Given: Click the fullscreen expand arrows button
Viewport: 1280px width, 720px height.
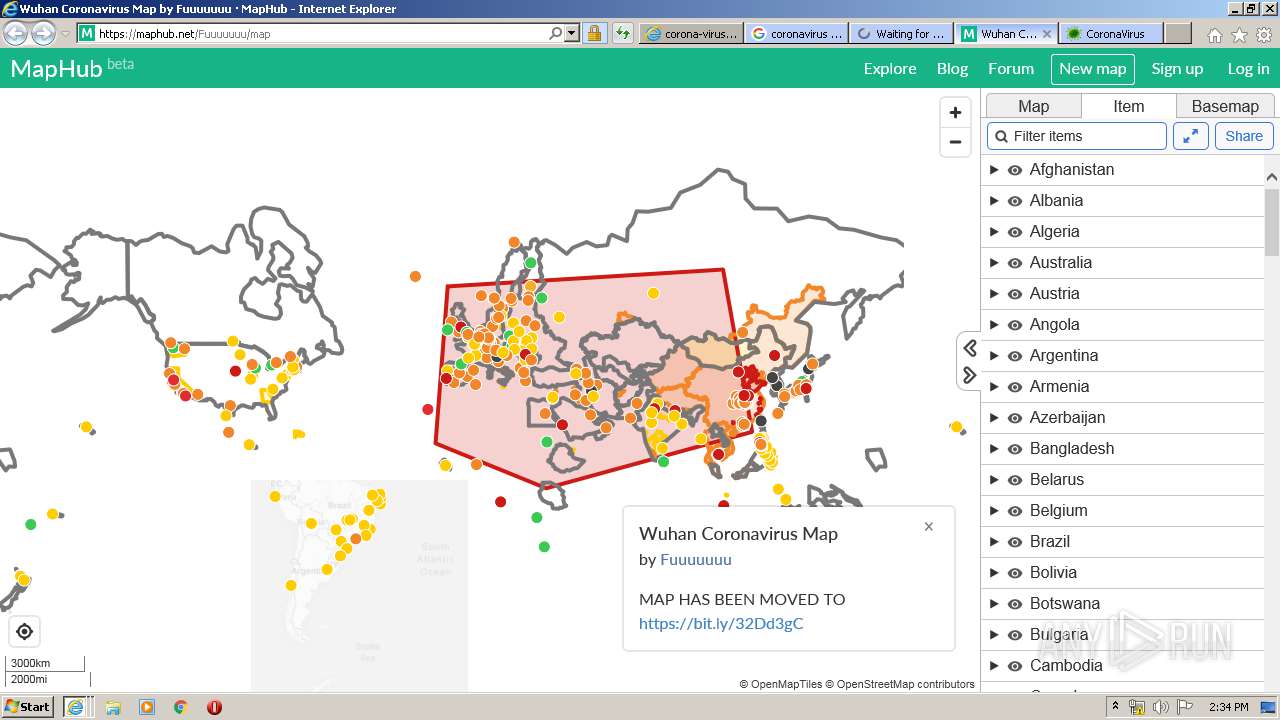Looking at the screenshot, I should (1190, 136).
